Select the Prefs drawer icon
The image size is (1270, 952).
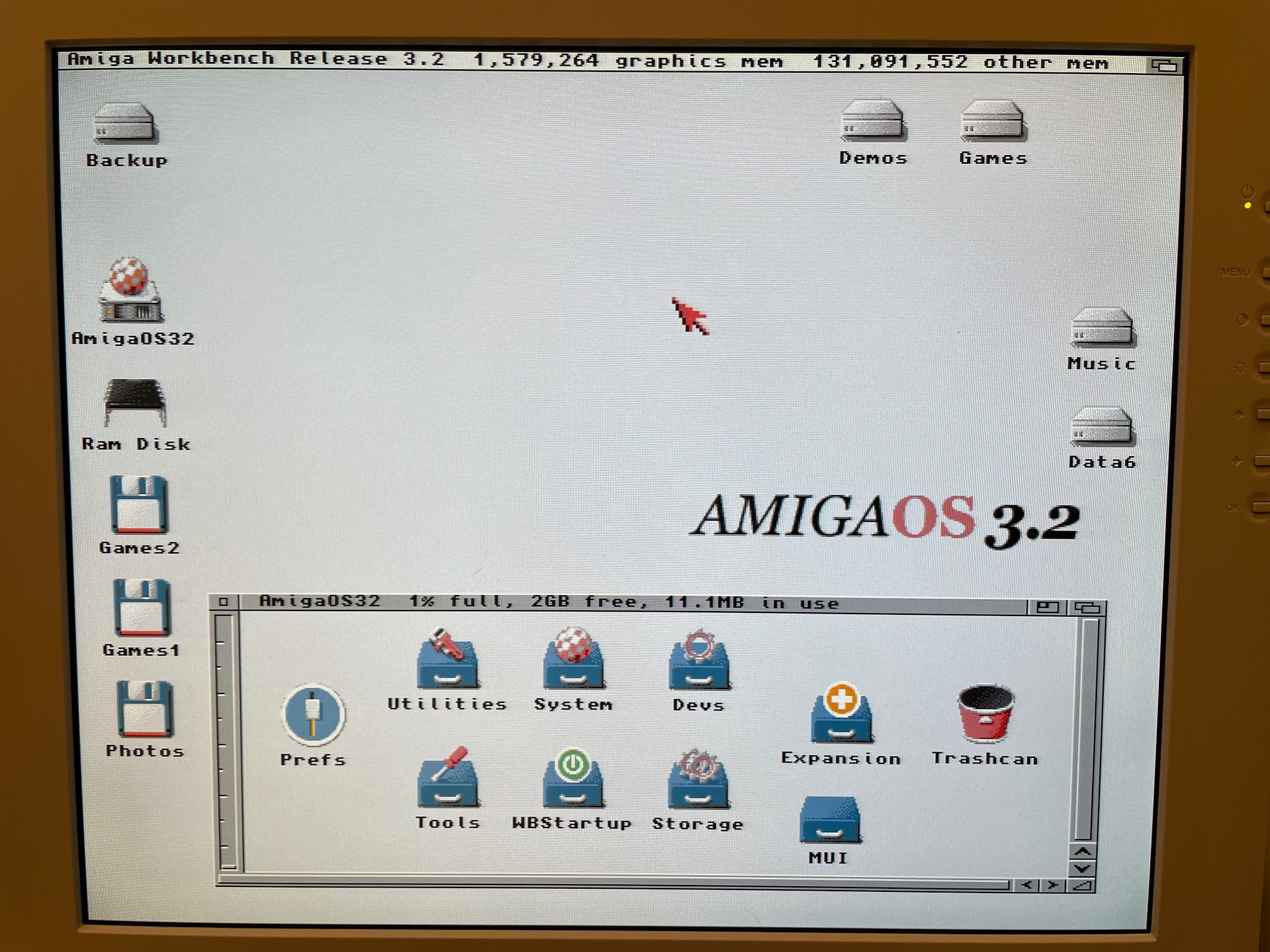313,716
